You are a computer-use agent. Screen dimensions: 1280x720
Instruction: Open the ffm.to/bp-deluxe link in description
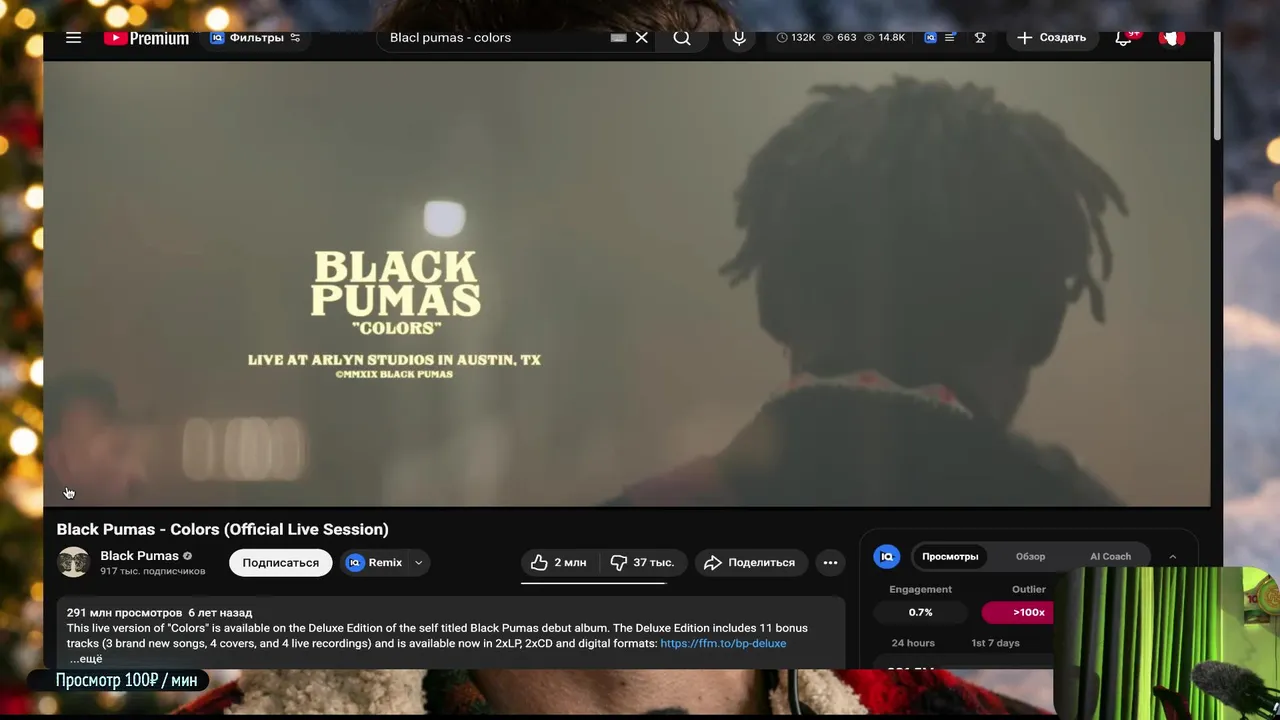(x=723, y=643)
